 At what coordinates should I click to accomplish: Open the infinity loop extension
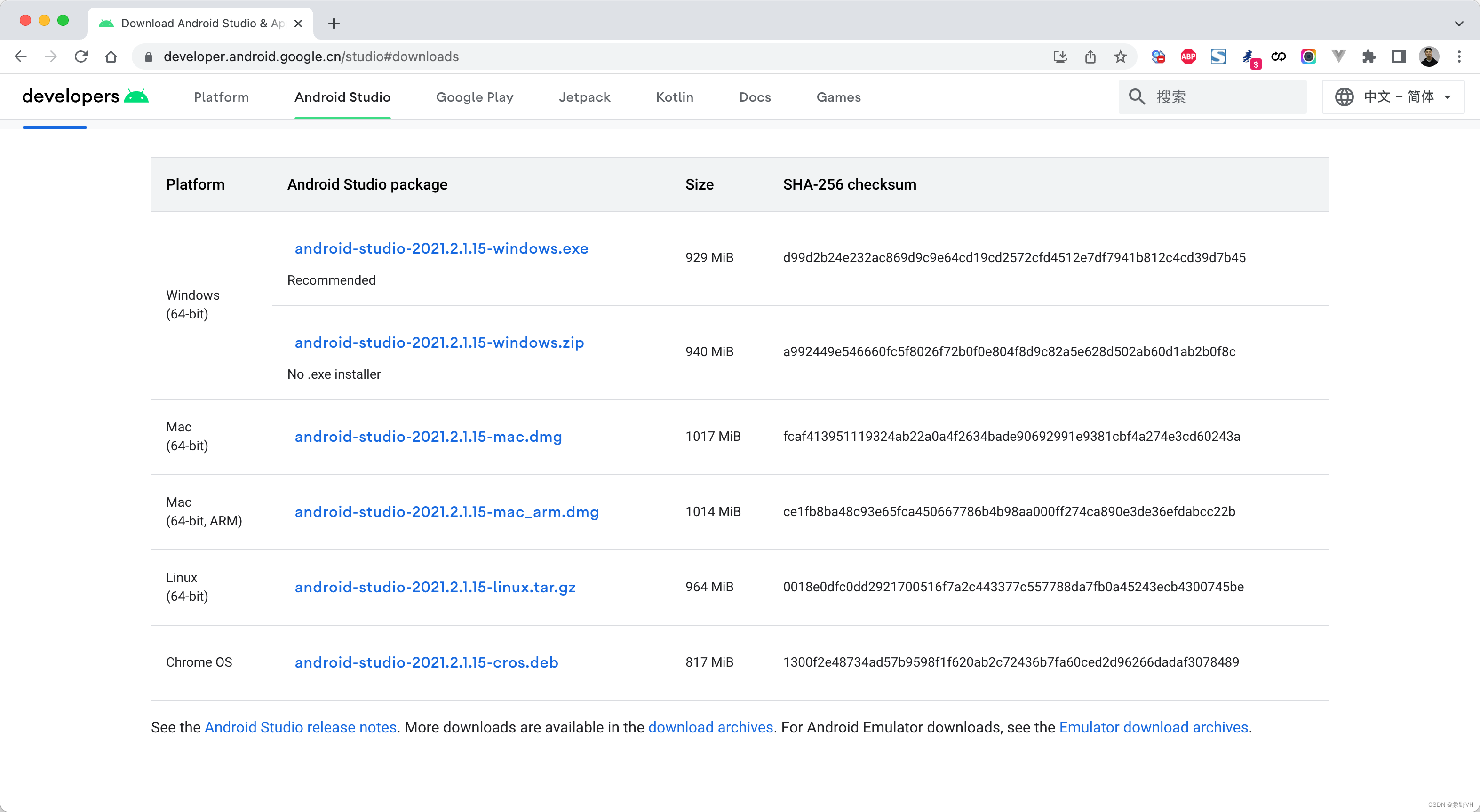point(1278,56)
